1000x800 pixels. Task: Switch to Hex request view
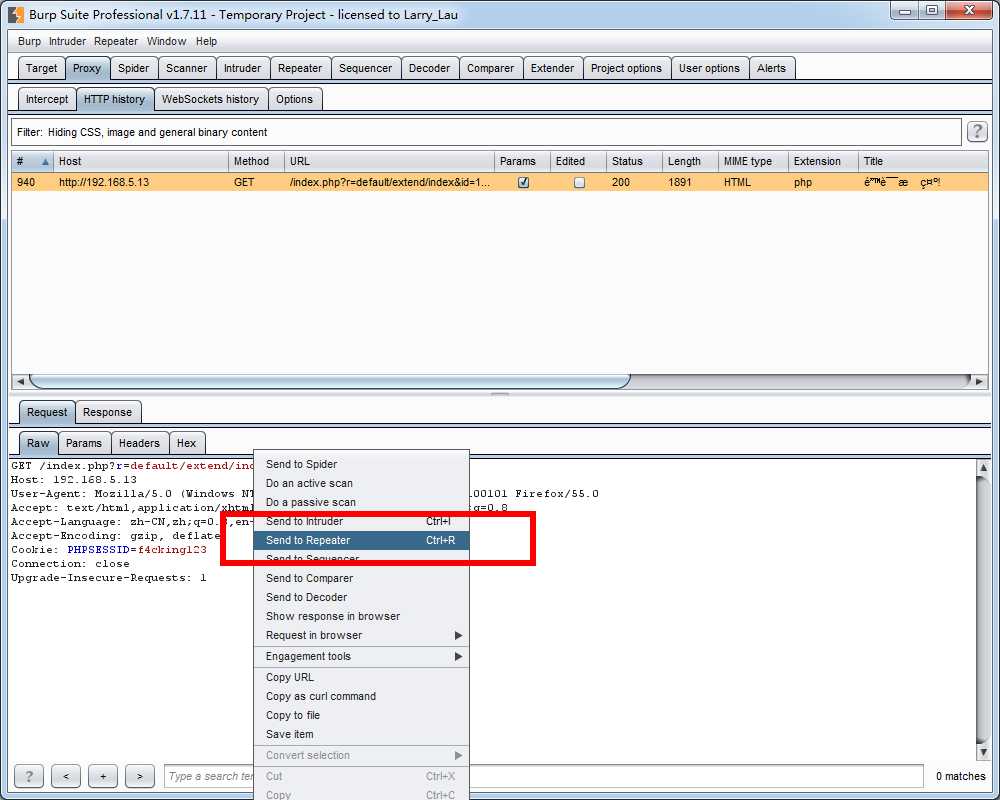pyautogui.click(x=186, y=443)
